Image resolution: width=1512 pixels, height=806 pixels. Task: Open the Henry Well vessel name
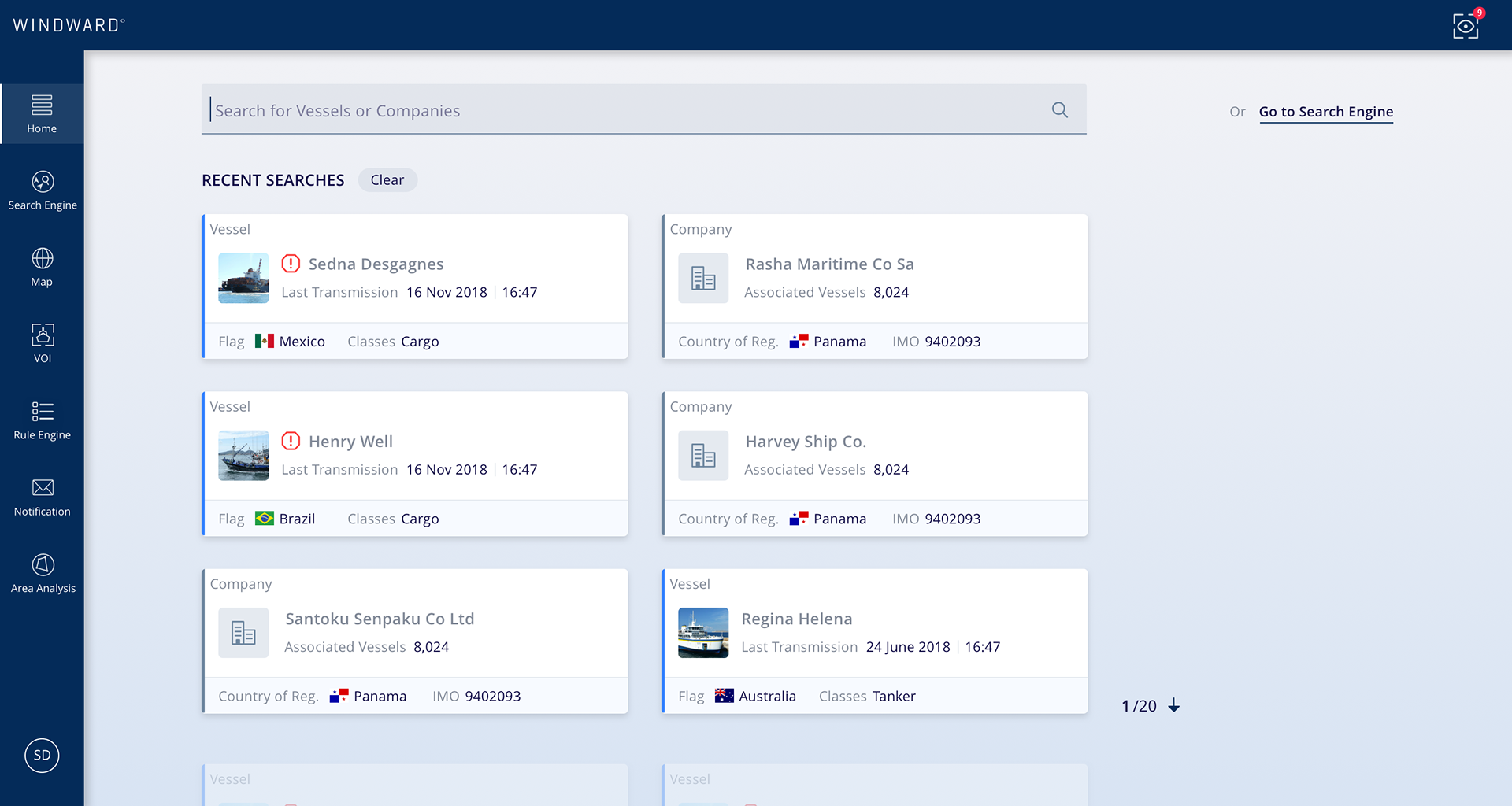click(x=351, y=442)
